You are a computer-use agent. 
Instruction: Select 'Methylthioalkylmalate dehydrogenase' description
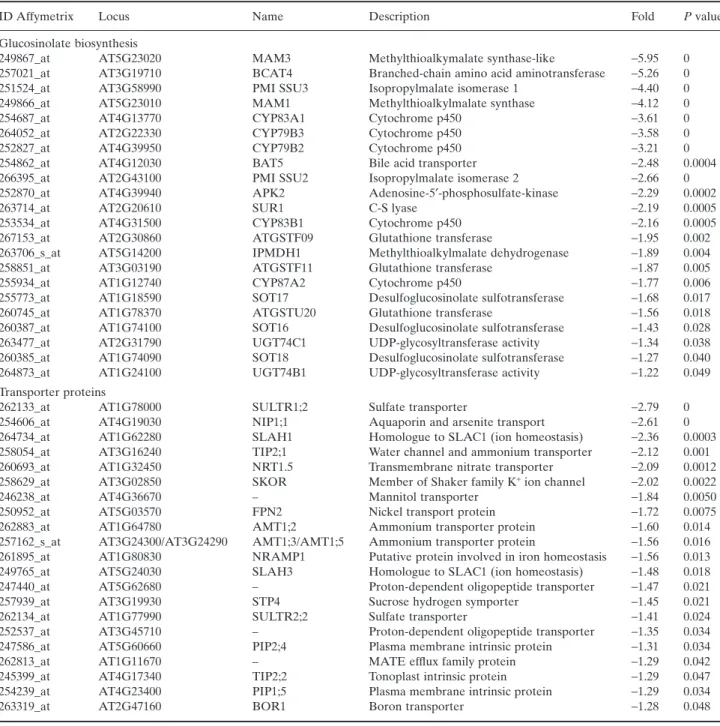pyautogui.click(x=469, y=253)
